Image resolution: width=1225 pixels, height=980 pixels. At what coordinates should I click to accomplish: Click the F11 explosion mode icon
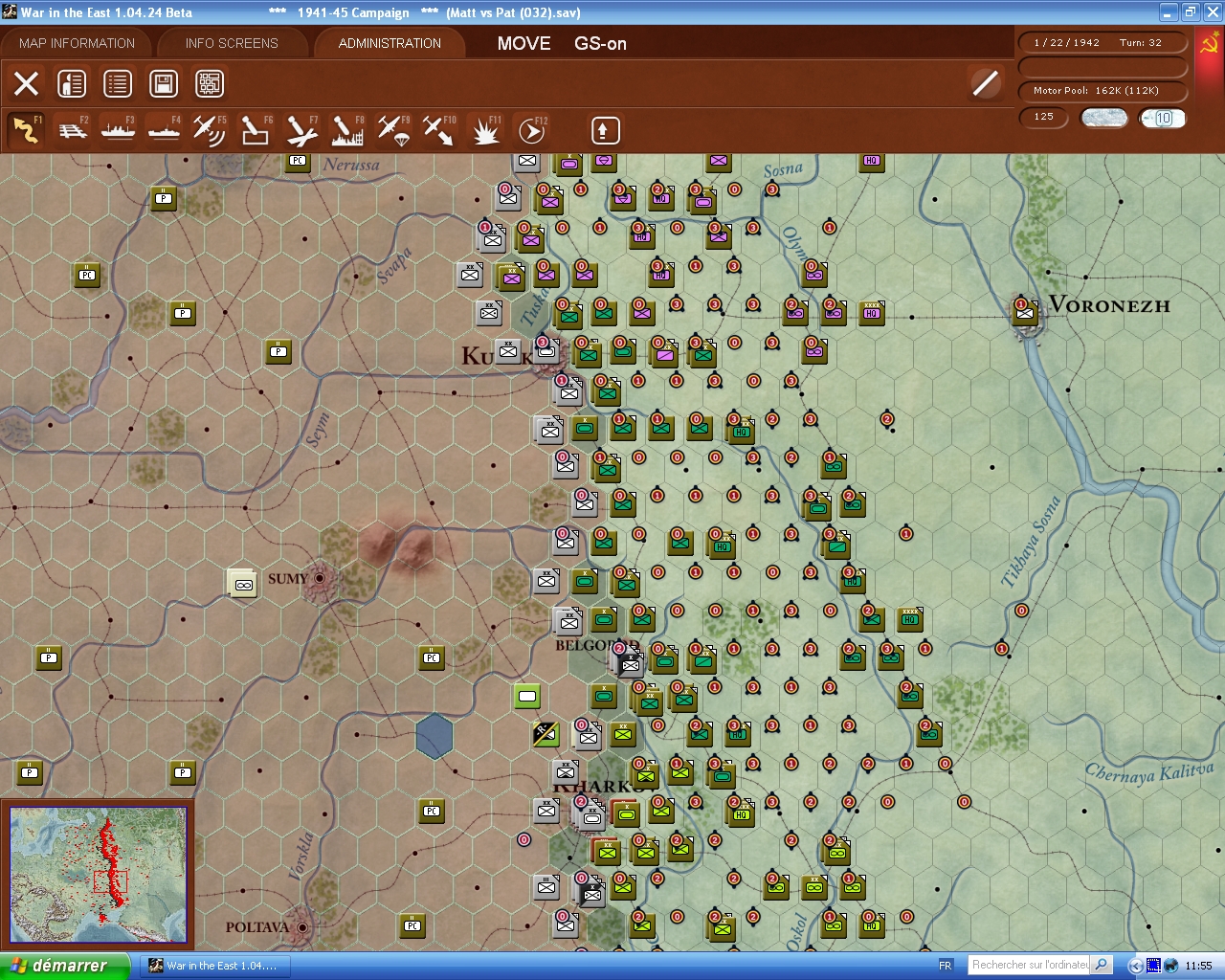485,130
